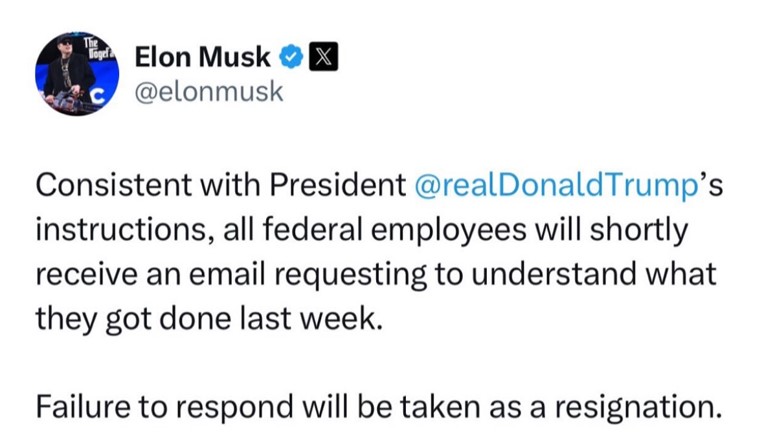775x446 pixels.
Task: Click the @elonmusk handle
Action: (209, 92)
